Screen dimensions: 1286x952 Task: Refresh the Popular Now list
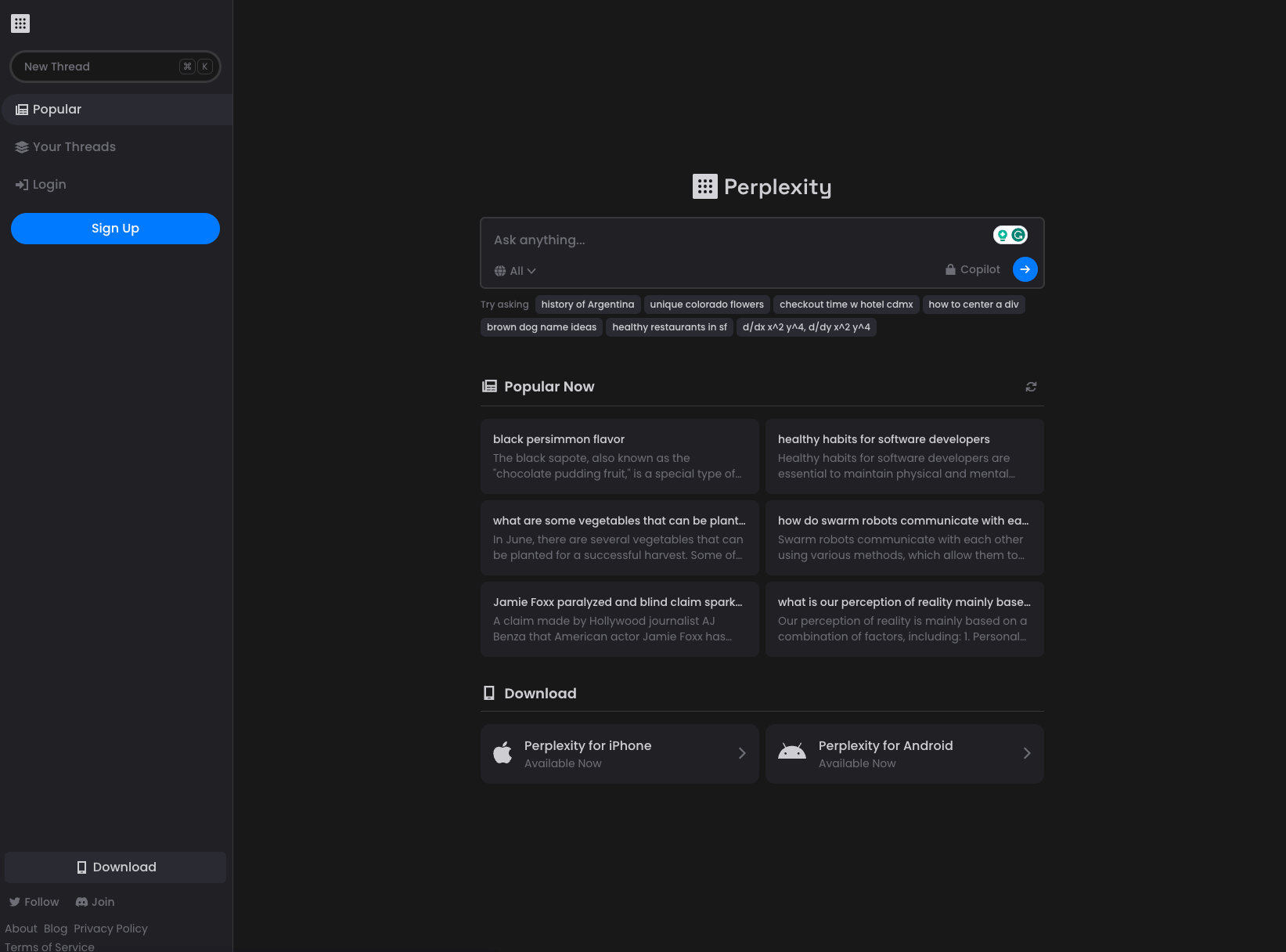click(x=1031, y=387)
